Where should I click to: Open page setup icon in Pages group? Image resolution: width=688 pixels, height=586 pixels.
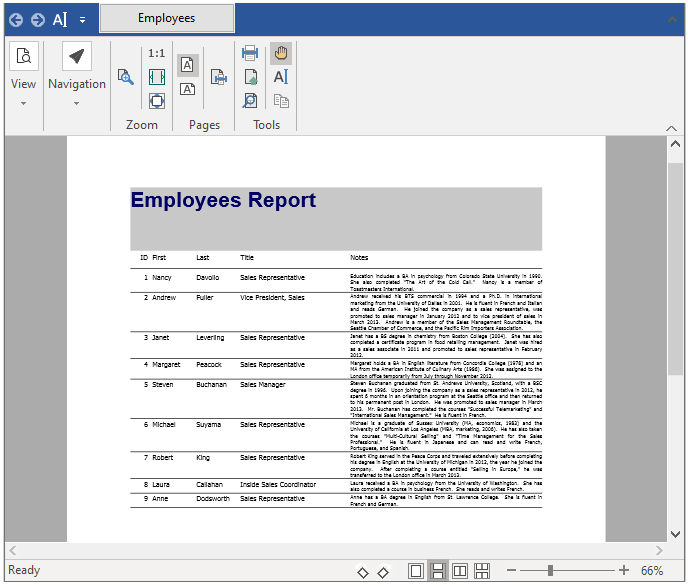pos(219,77)
